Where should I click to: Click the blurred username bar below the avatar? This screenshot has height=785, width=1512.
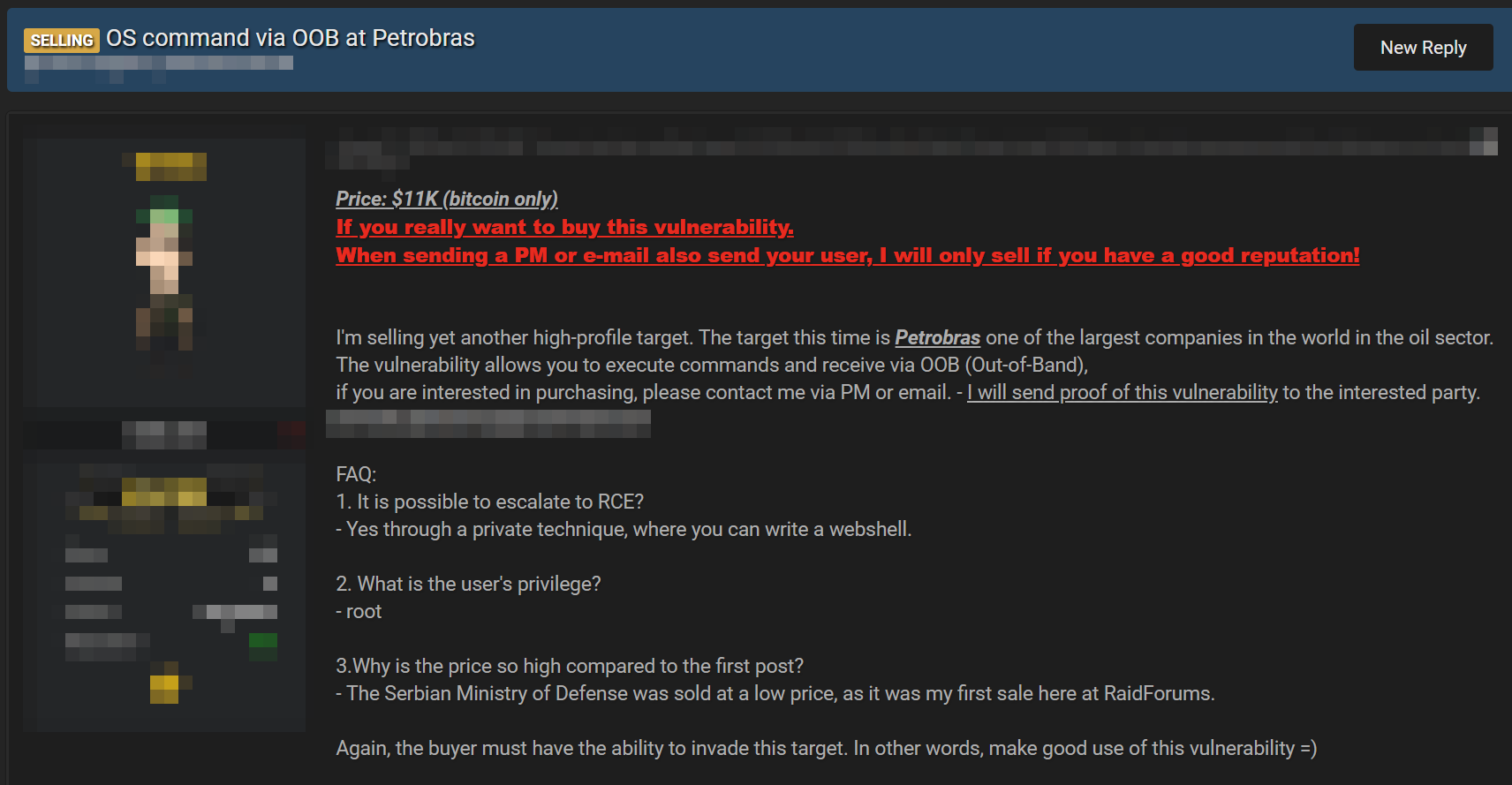click(x=164, y=434)
